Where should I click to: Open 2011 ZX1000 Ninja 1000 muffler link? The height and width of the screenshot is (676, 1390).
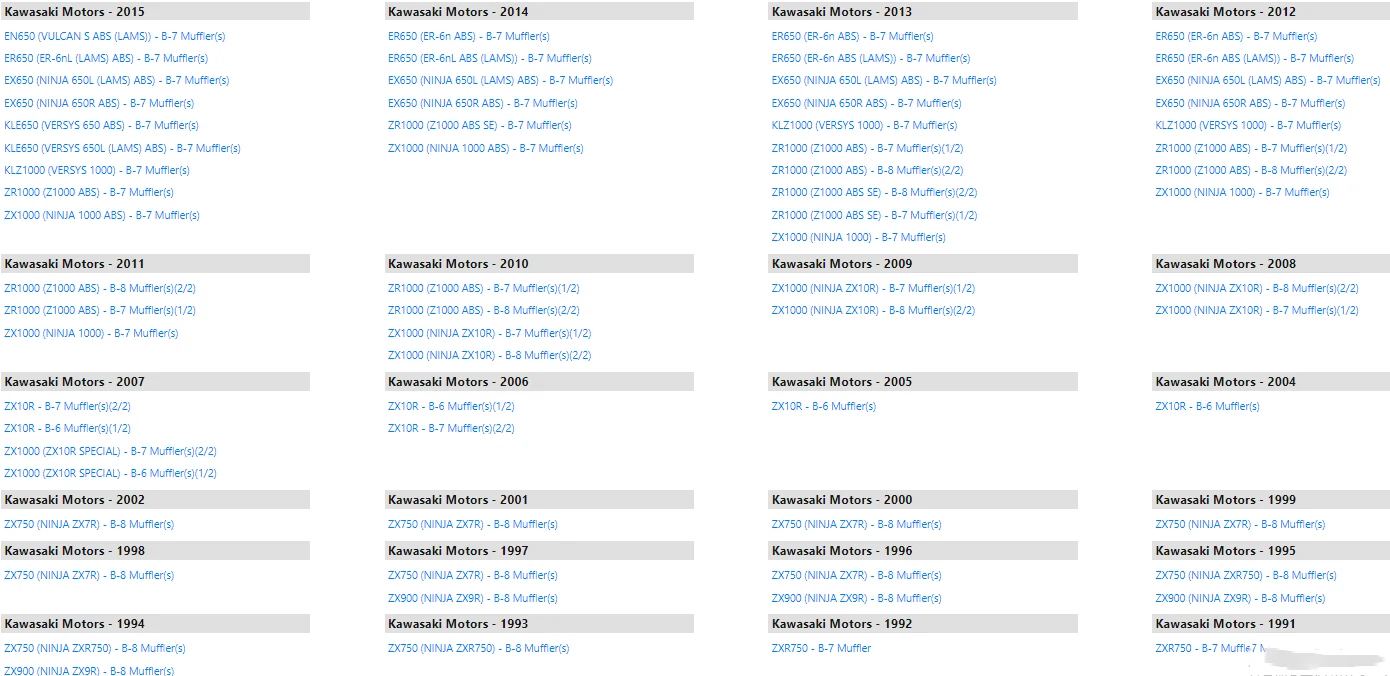(x=91, y=333)
